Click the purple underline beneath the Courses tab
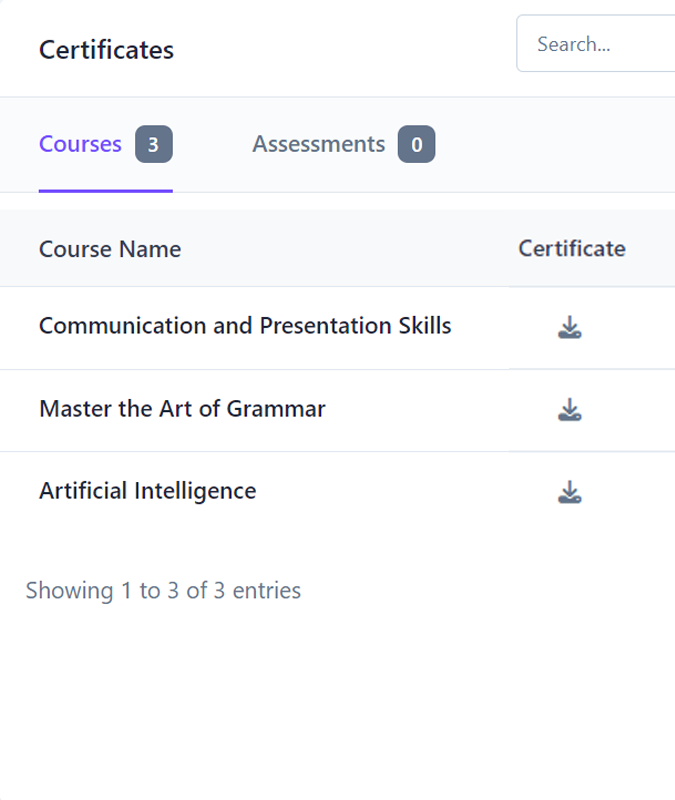This screenshot has height=800, width=675. [x=105, y=190]
